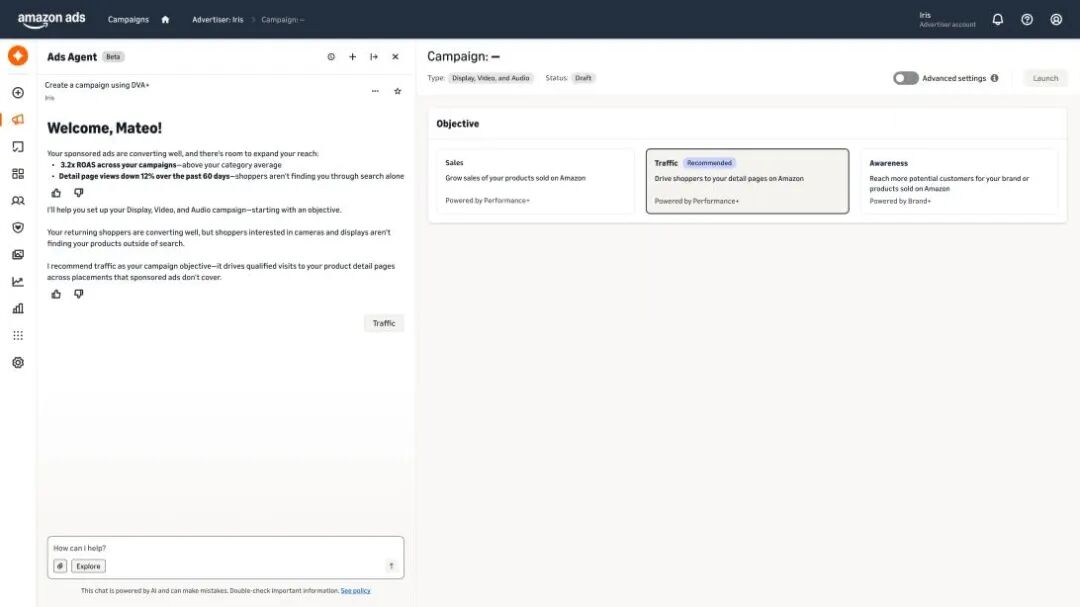Thumbs down the ROAS summary message
This screenshot has width=1080, height=607.
[79, 193]
